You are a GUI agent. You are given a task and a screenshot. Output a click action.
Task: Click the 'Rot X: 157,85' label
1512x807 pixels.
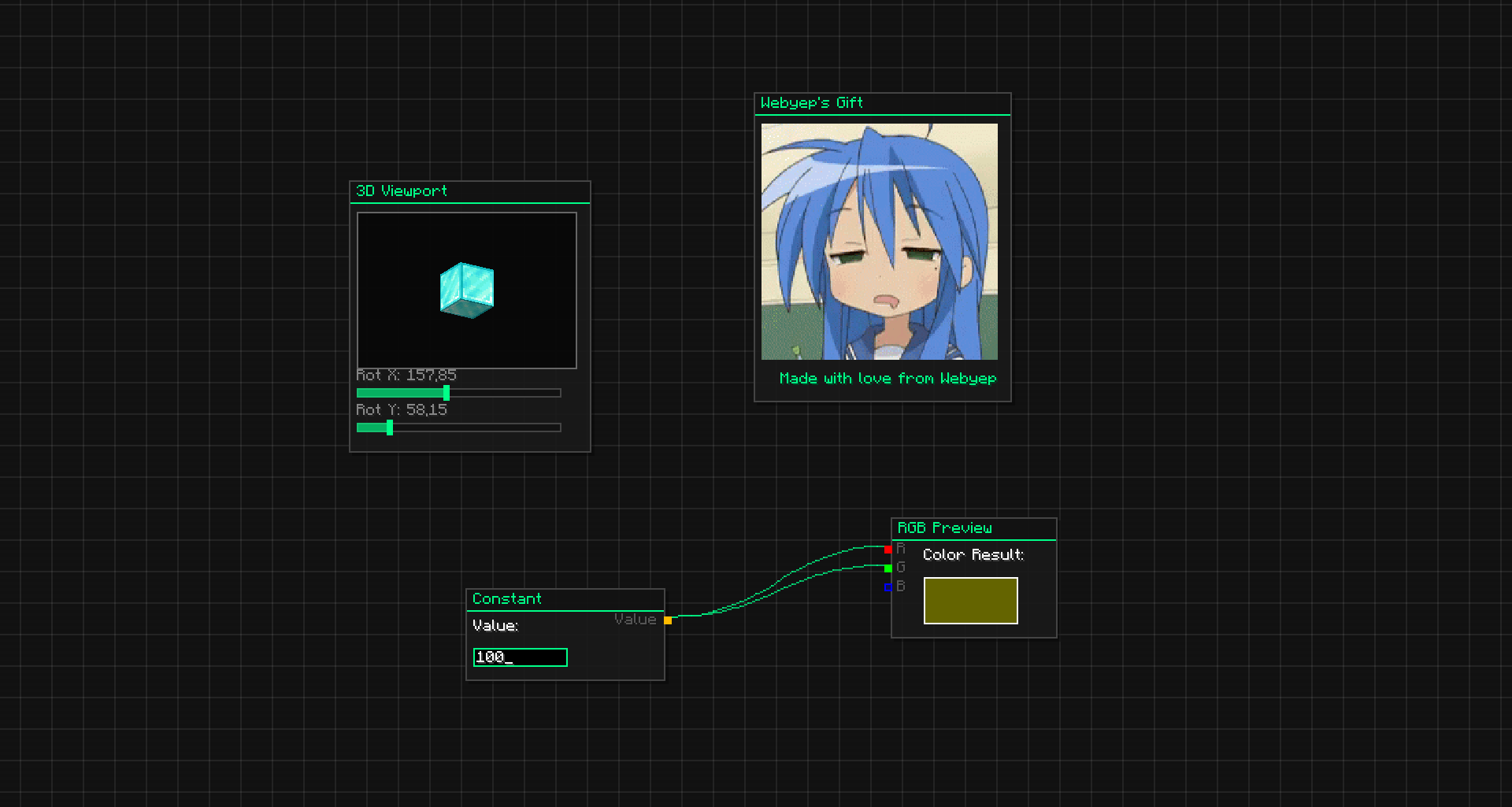coord(406,376)
